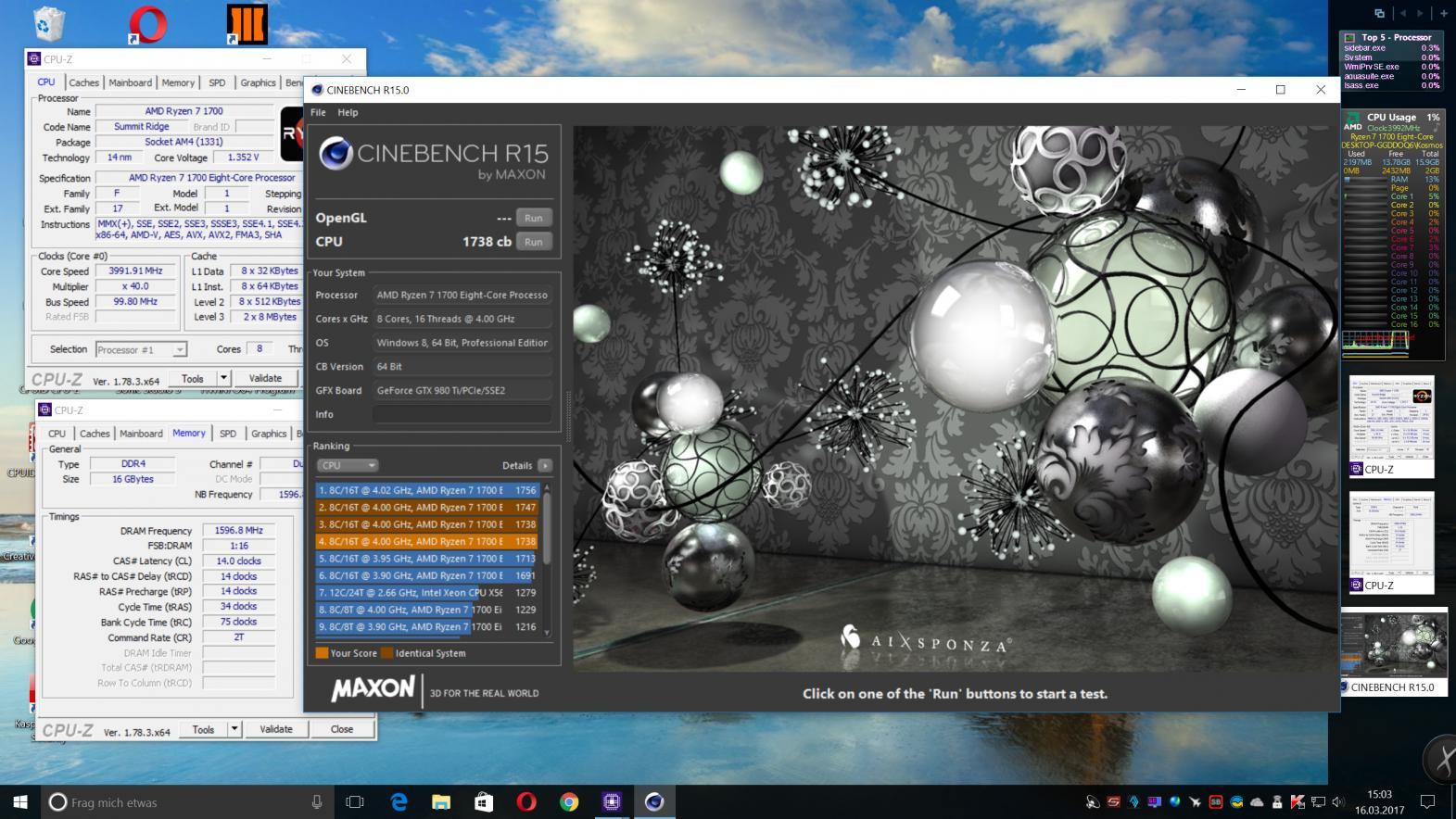Switch to Cinebench via taskbar icon
This screenshot has height=819, width=1456.
pos(654,802)
